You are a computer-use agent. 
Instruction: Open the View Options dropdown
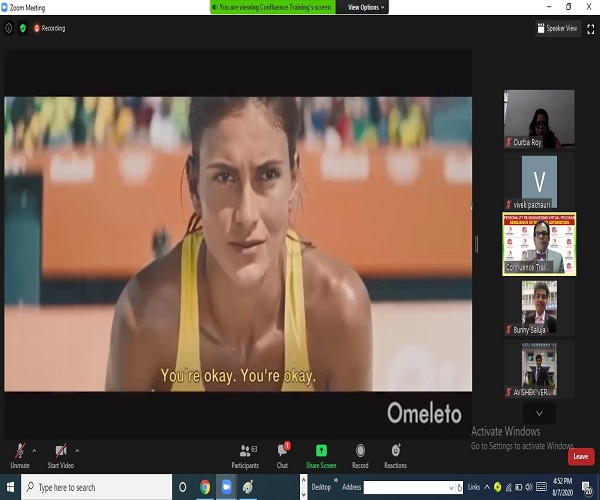point(366,7)
